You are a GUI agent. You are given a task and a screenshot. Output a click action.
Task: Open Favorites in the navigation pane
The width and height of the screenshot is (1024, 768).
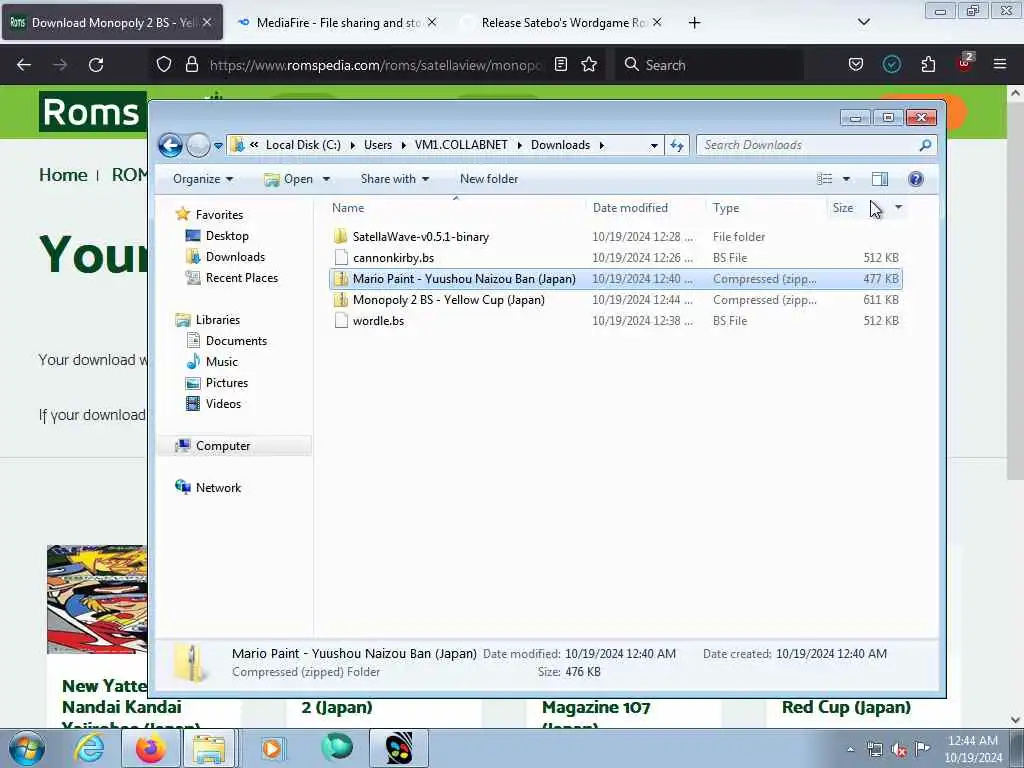pos(219,215)
